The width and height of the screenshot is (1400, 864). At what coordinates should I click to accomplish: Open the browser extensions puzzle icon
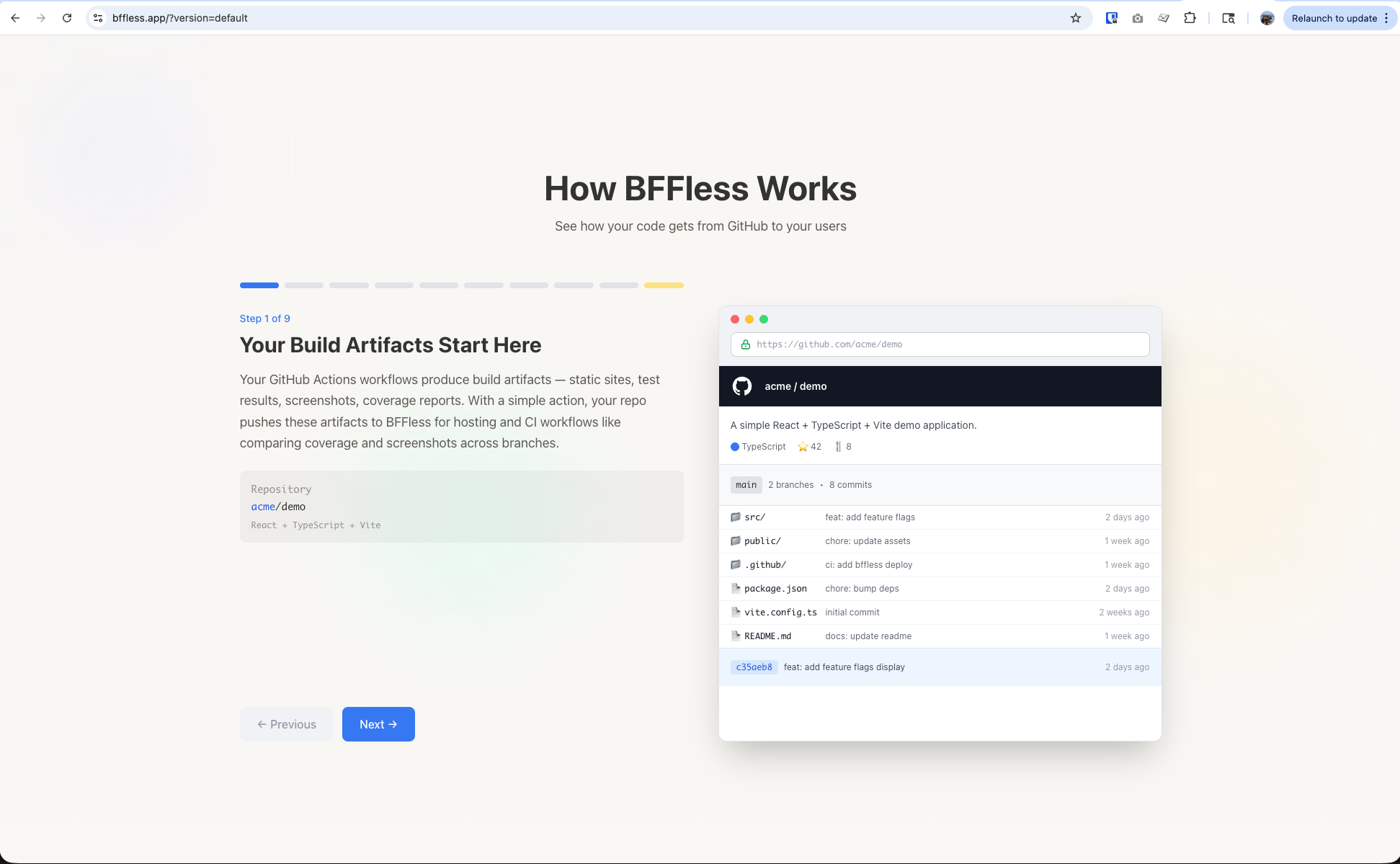point(1190,18)
